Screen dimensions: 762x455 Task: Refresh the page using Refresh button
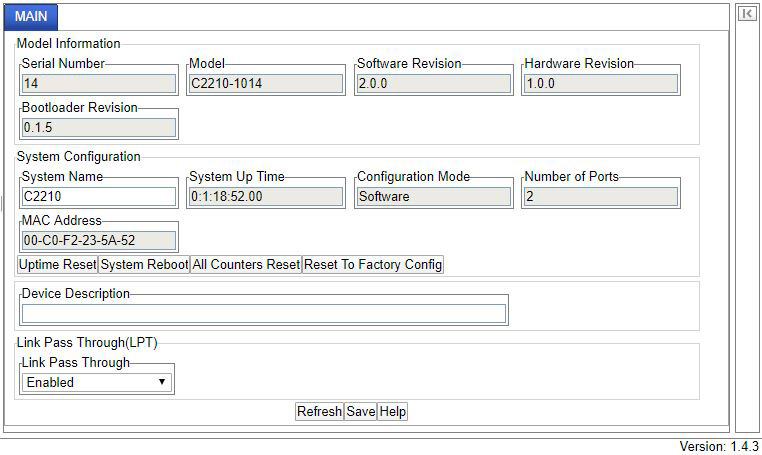(319, 412)
